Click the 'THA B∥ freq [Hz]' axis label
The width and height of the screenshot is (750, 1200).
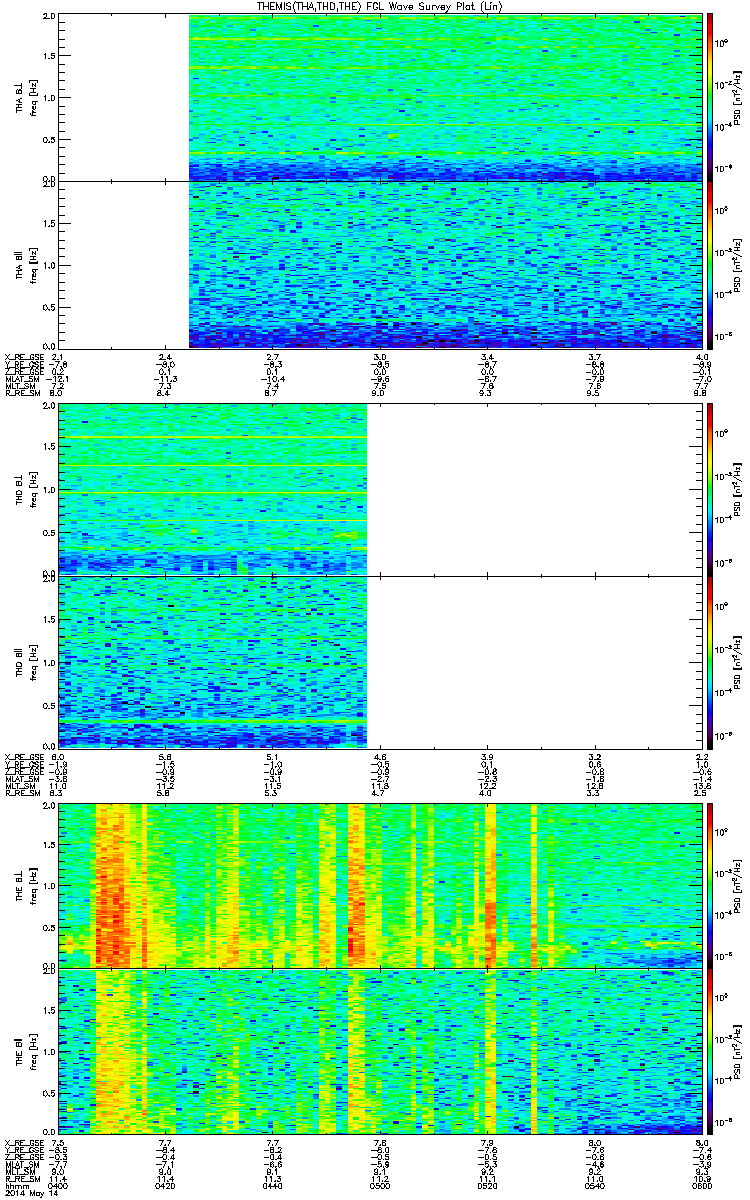pos(26,265)
